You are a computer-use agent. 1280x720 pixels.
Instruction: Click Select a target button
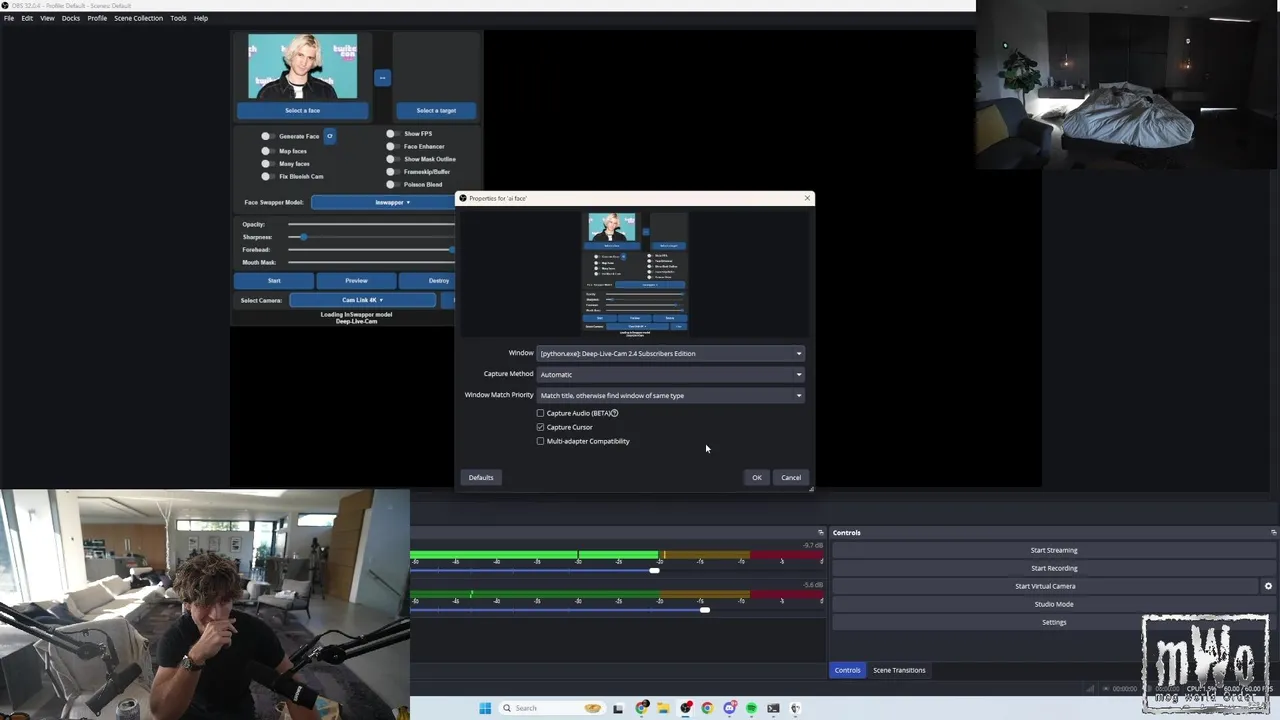click(x=436, y=111)
